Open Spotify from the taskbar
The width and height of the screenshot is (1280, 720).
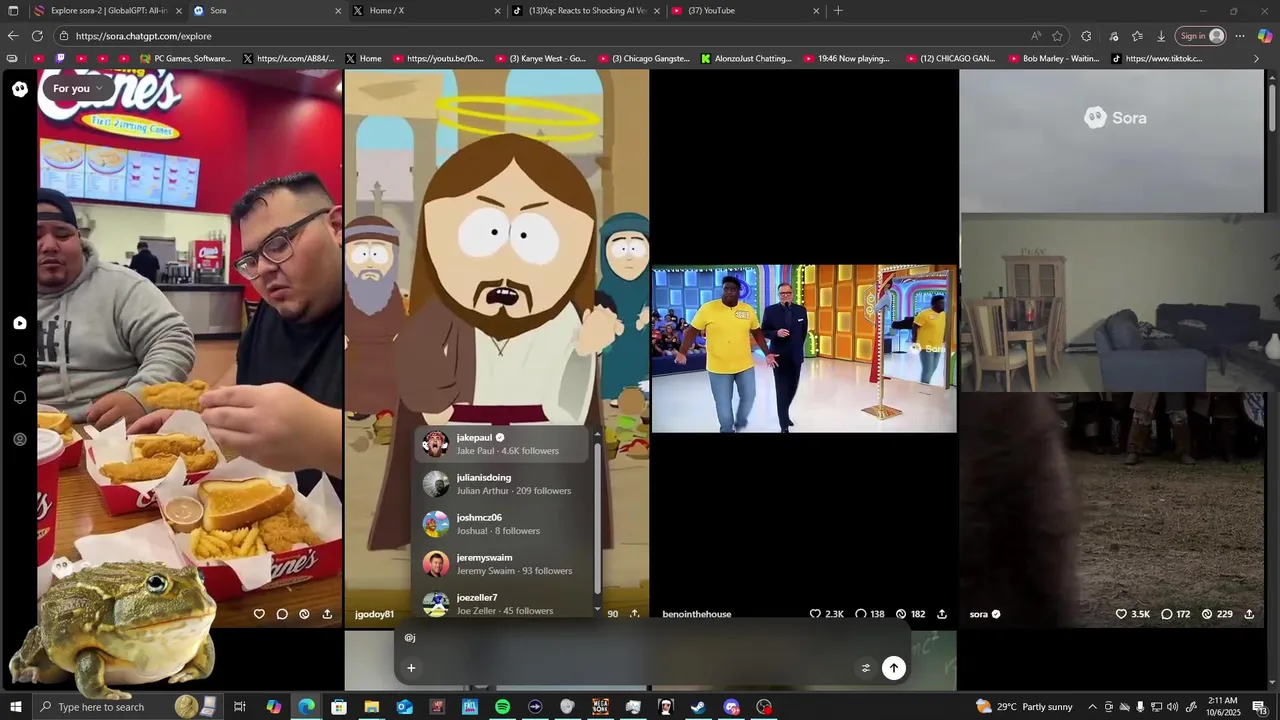502,707
